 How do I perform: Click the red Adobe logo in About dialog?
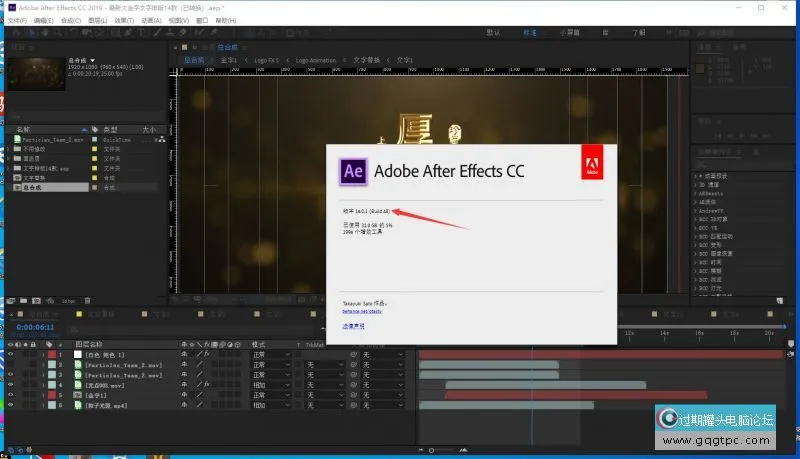[592, 162]
